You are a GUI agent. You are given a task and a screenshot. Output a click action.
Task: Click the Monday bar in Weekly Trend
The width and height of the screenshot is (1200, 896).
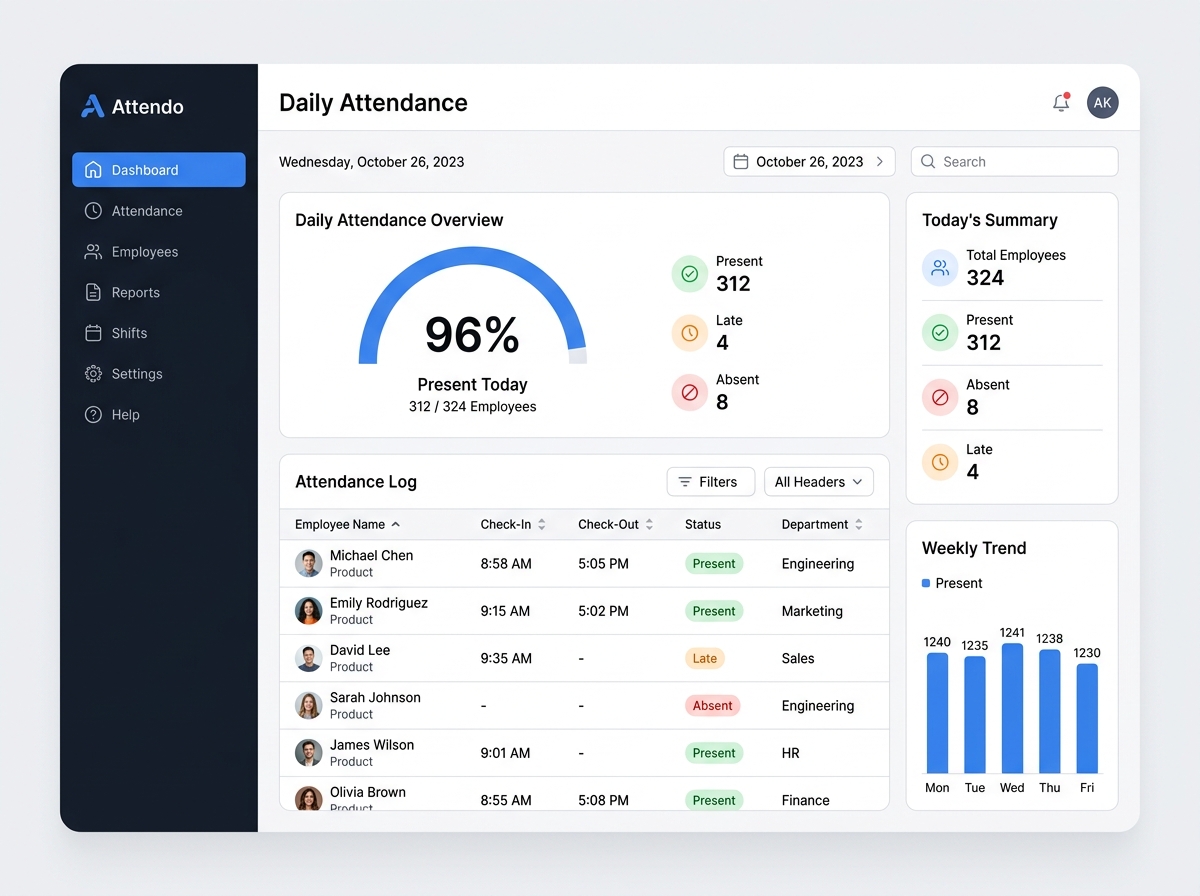tap(937, 713)
